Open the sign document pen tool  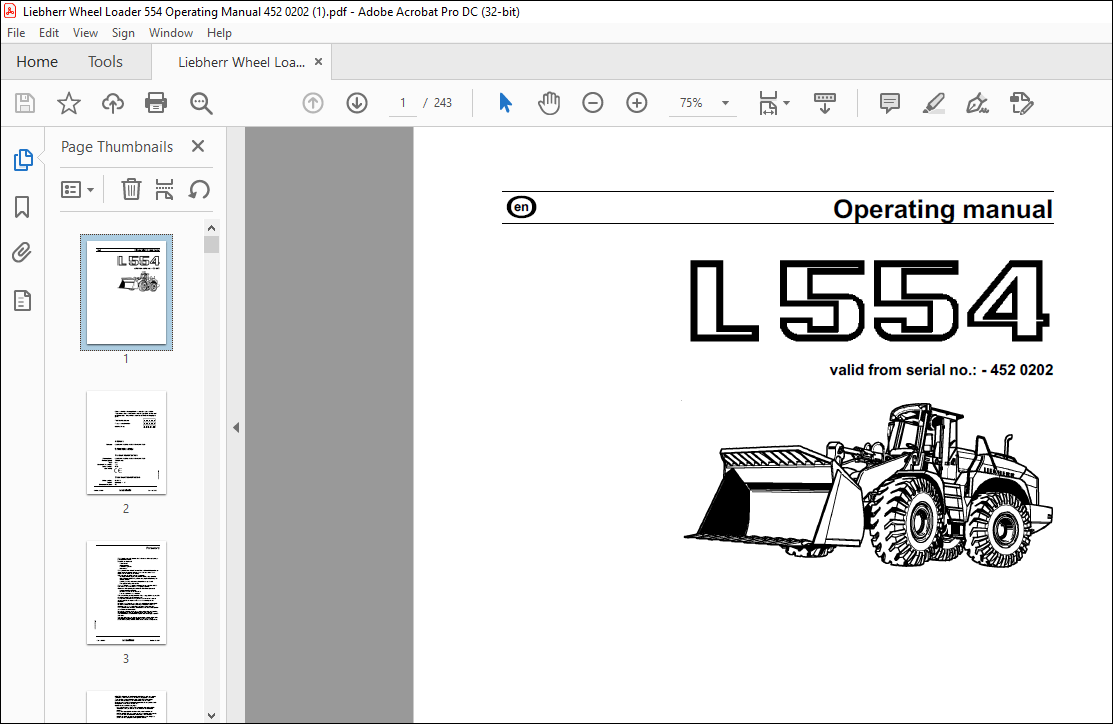click(977, 103)
